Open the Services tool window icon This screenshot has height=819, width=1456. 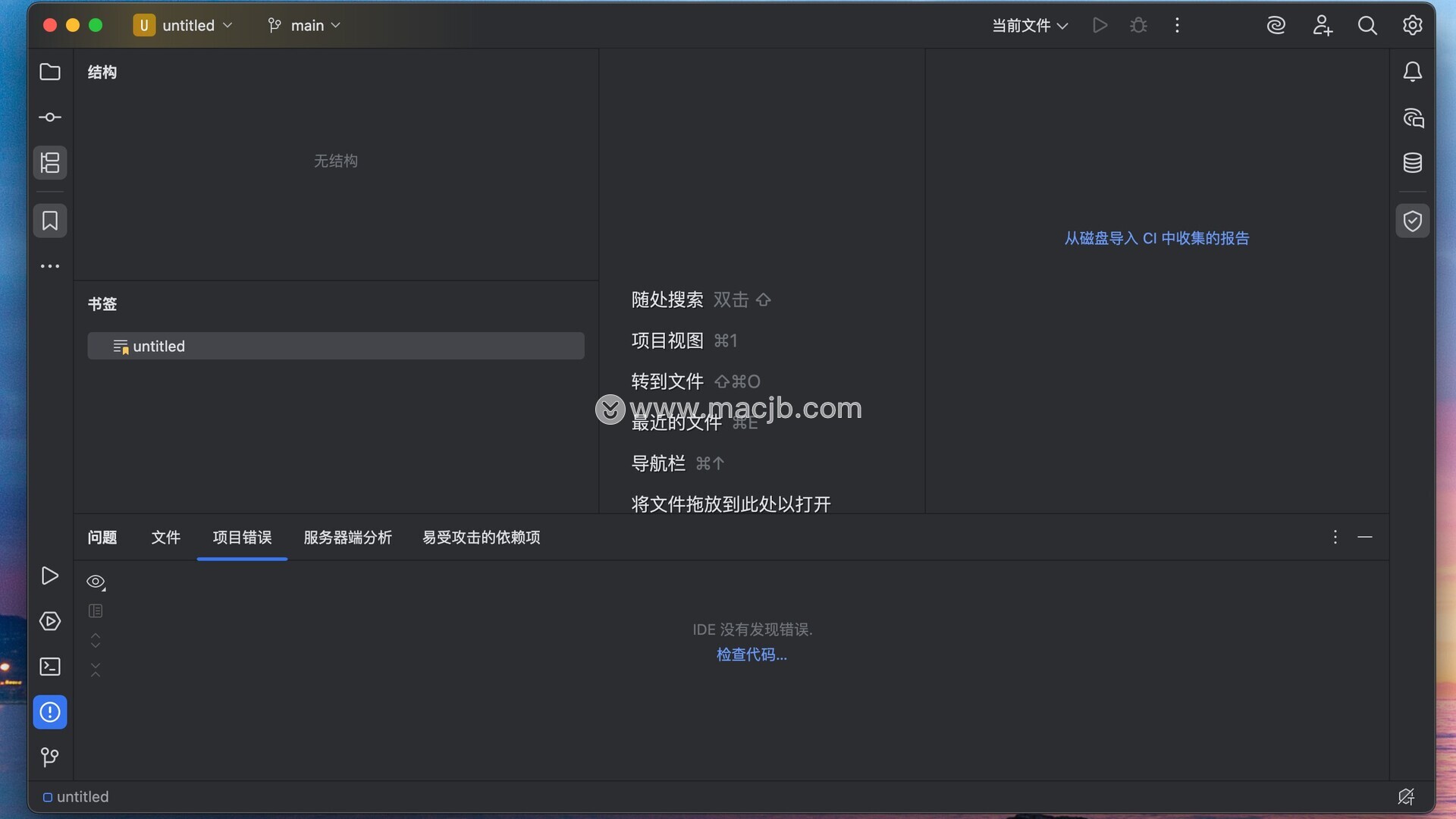tap(50, 622)
